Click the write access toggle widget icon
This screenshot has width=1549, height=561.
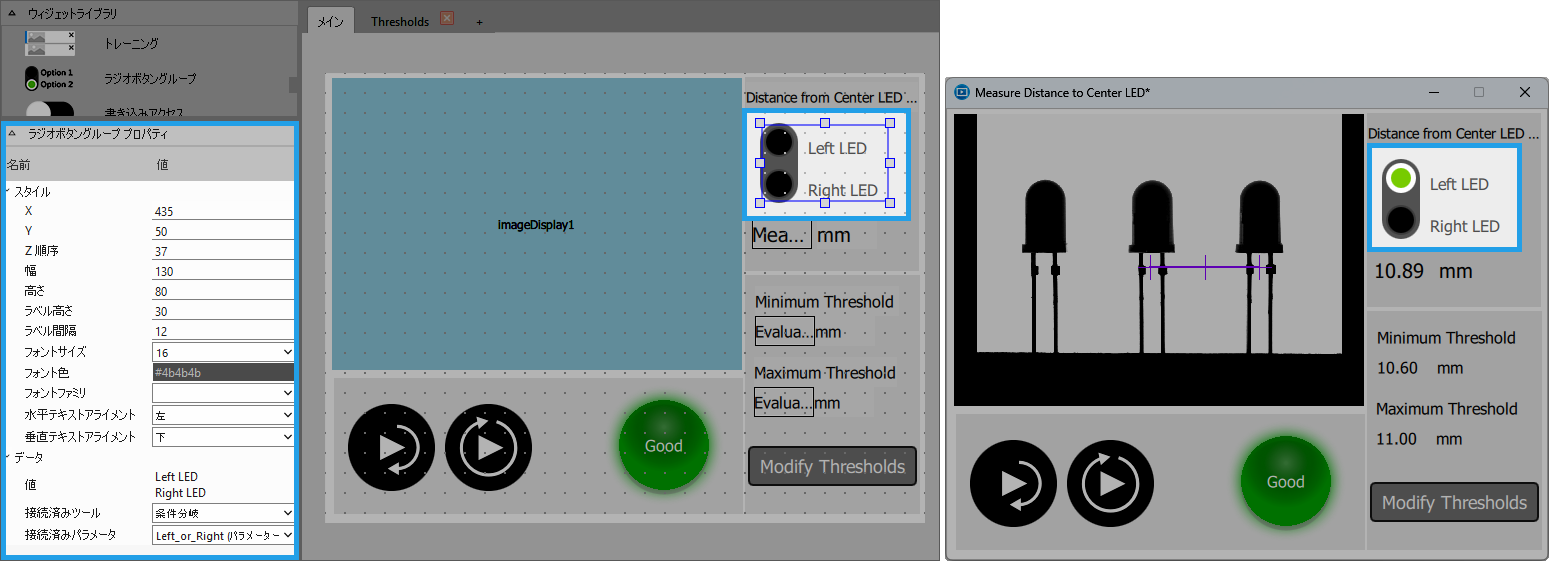click(50, 110)
